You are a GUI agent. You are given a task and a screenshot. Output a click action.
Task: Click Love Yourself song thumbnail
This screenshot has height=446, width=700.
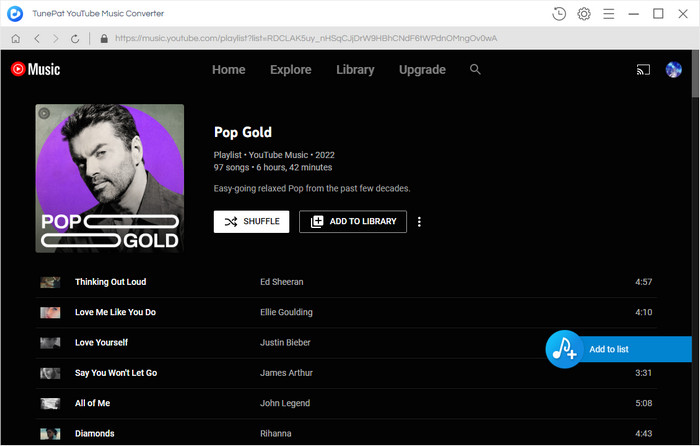(50, 343)
